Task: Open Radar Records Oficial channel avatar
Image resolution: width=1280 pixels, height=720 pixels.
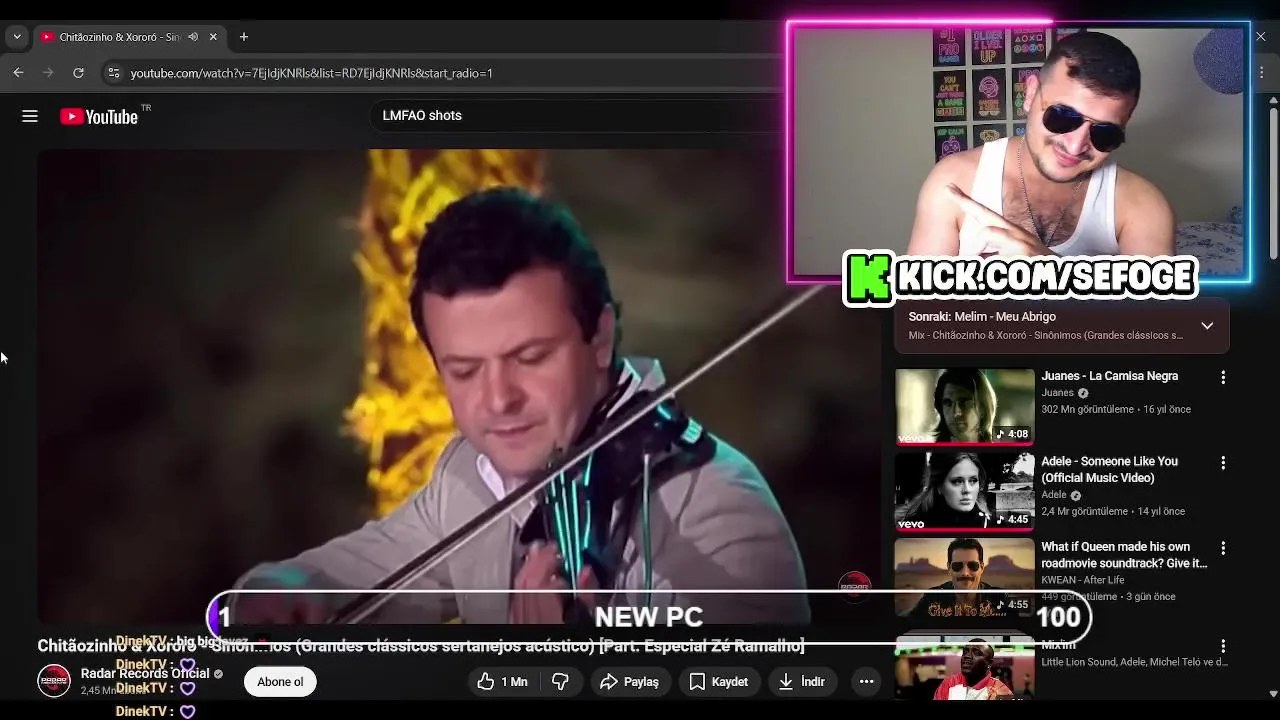Action: [54, 681]
